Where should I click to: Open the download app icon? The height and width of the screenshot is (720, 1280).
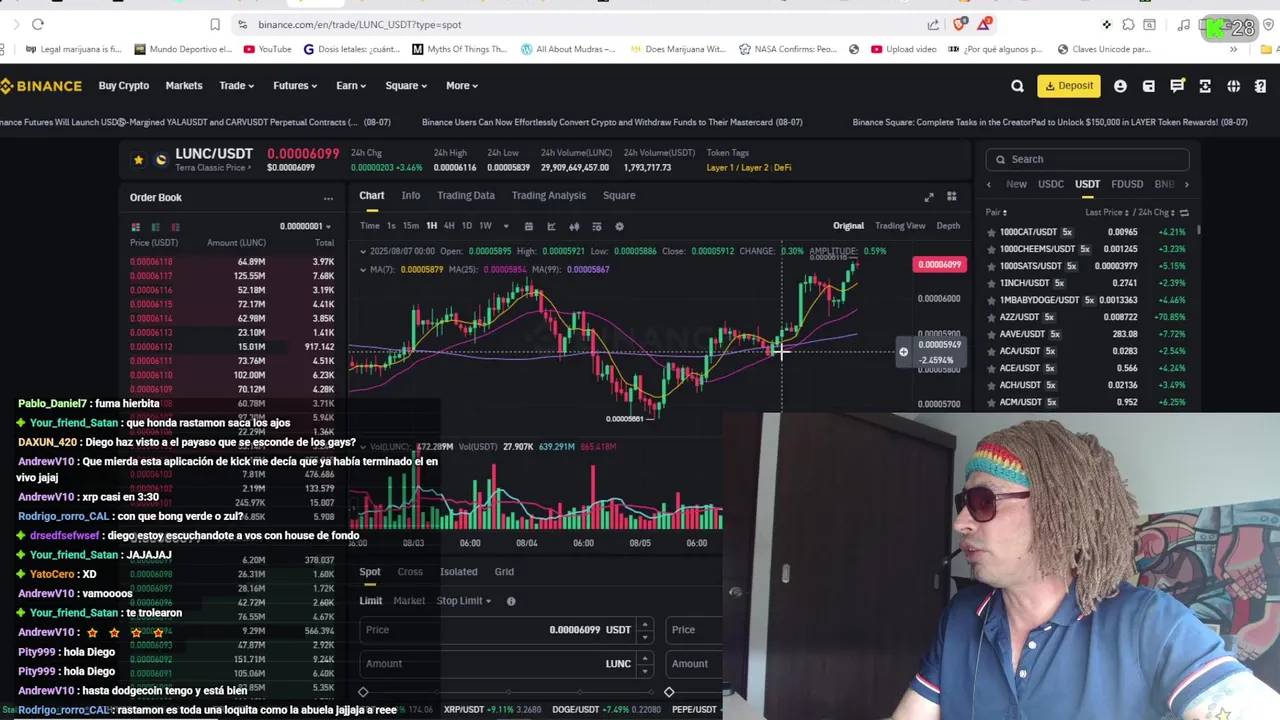(1205, 86)
